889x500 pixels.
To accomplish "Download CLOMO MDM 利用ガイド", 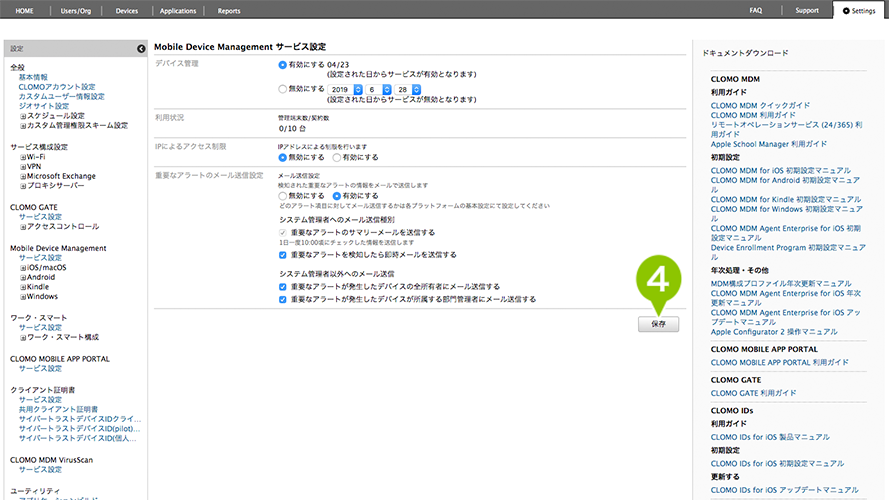I will click(753, 115).
